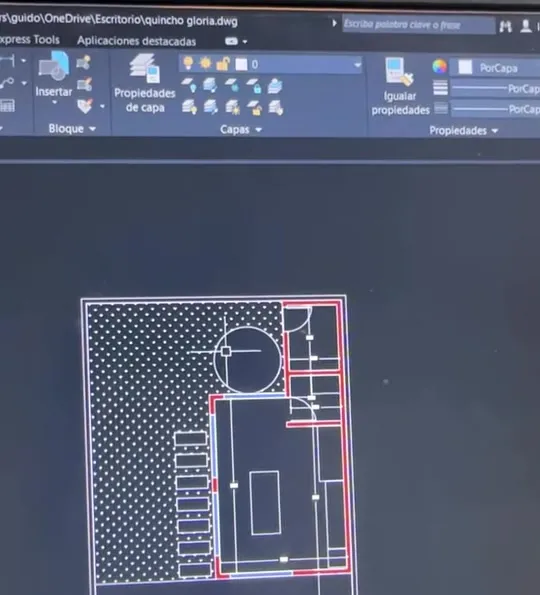Toggle layer 0 lock padlock
Screen dimensions: 540x595
coord(223,64)
